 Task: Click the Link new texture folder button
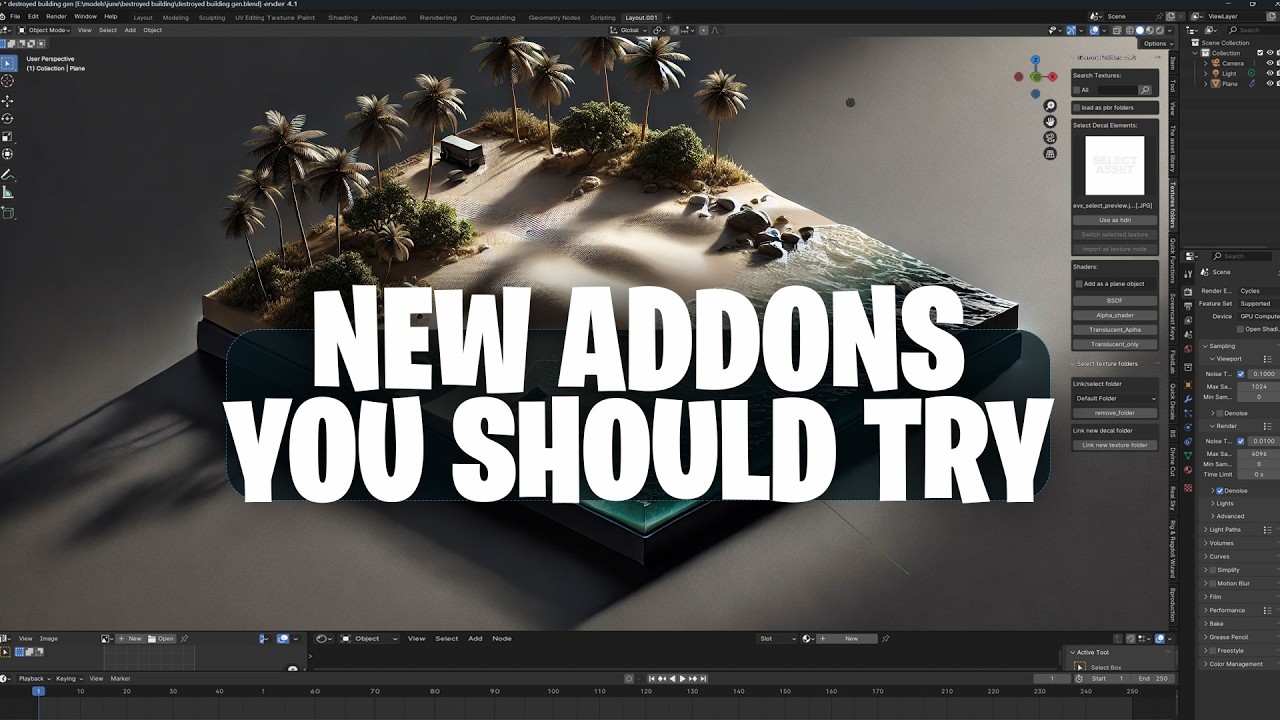click(1115, 445)
